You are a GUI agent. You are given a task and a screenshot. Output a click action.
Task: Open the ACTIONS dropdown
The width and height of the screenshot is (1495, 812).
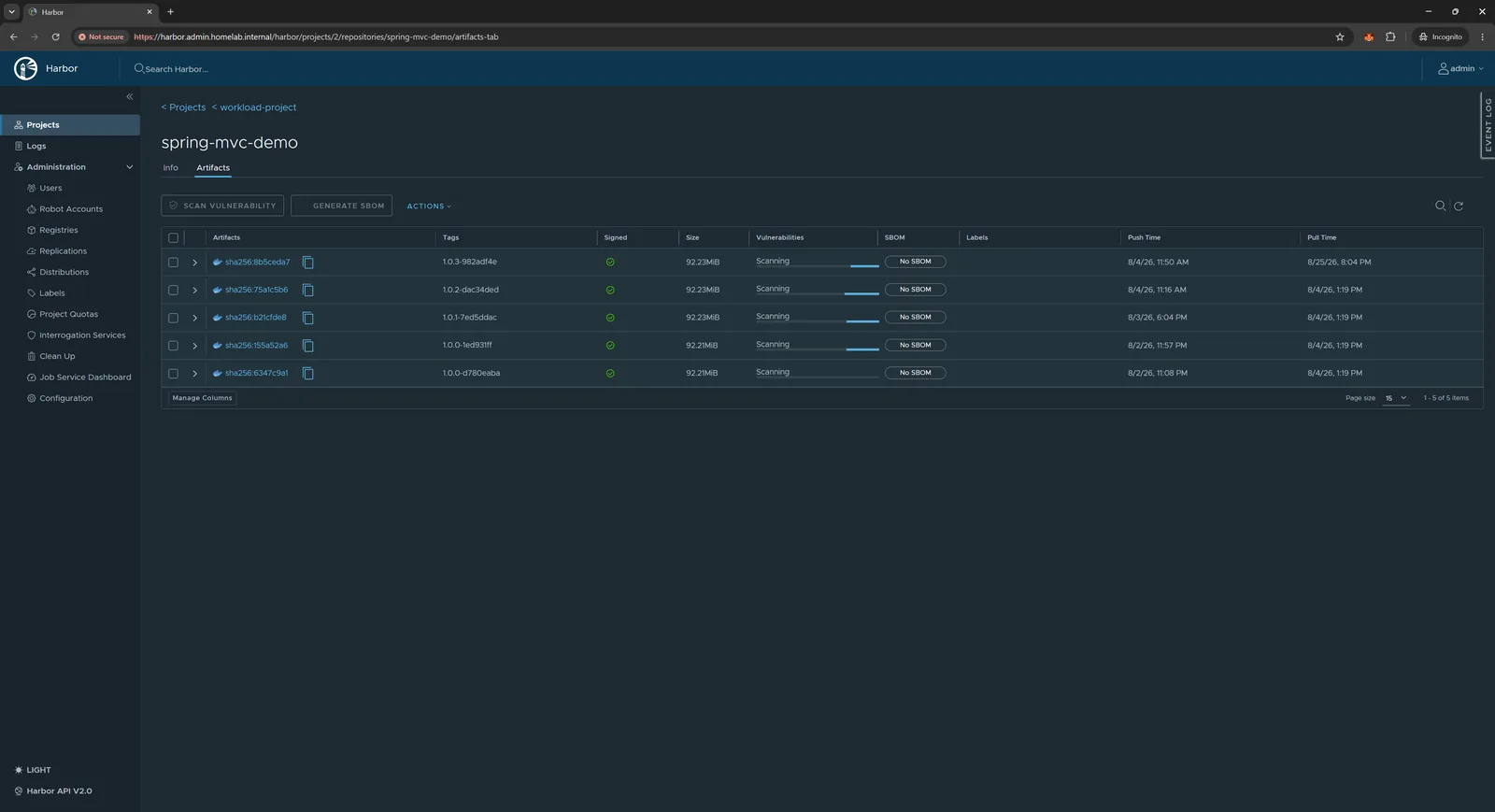point(429,206)
